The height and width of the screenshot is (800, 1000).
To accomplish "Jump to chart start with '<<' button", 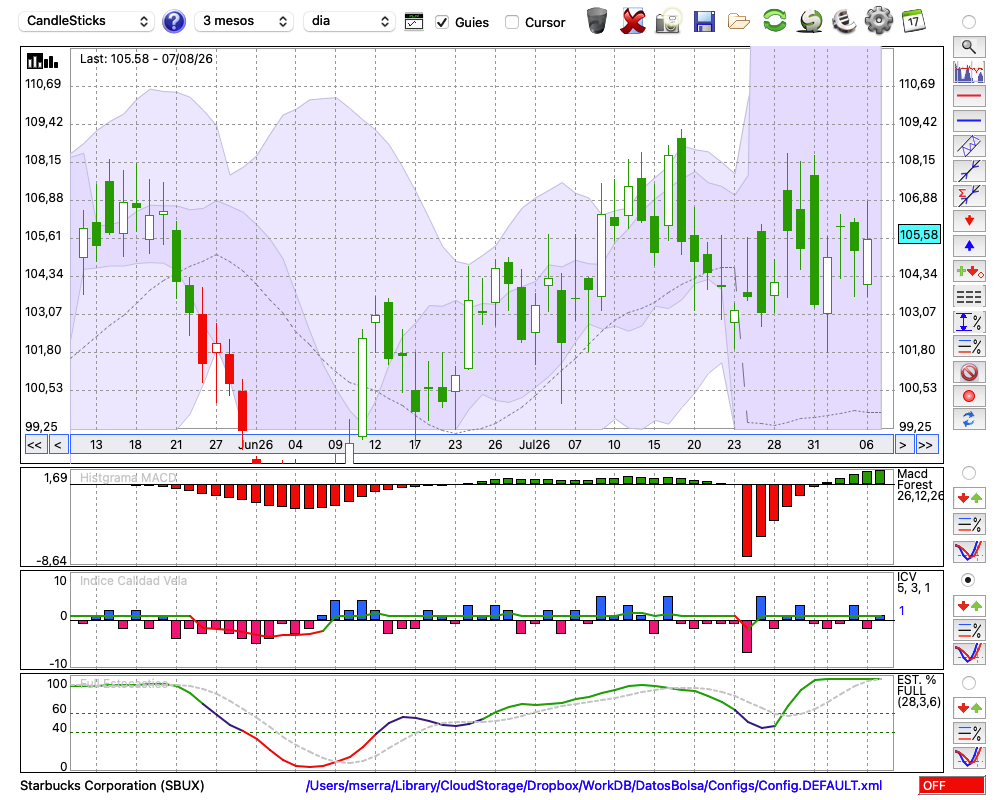I will (35, 445).
